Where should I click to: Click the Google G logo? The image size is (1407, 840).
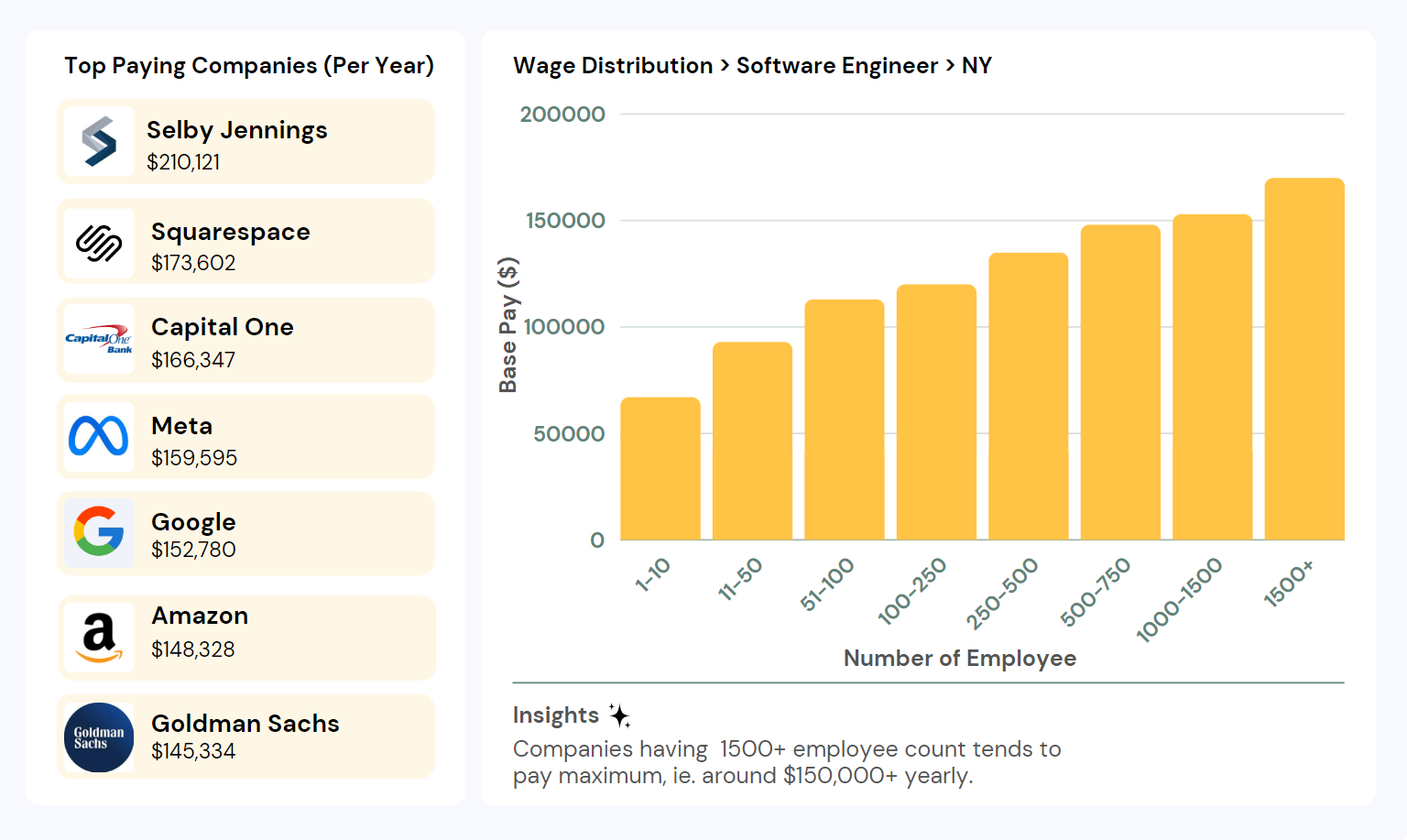click(x=99, y=532)
